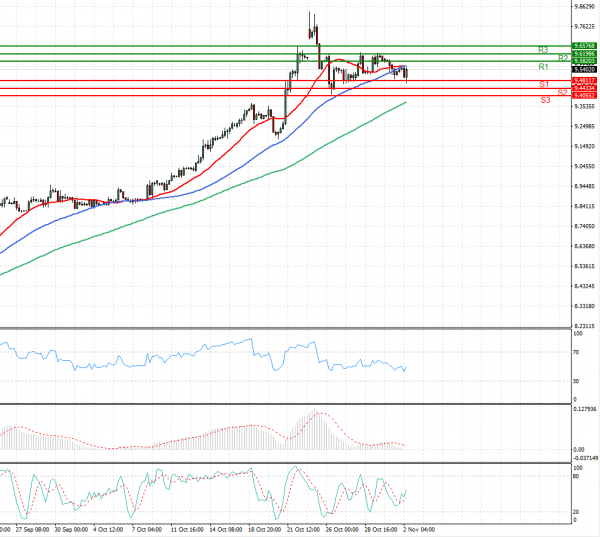
Task: Click the S1 support label
Action: pos(544,84)
